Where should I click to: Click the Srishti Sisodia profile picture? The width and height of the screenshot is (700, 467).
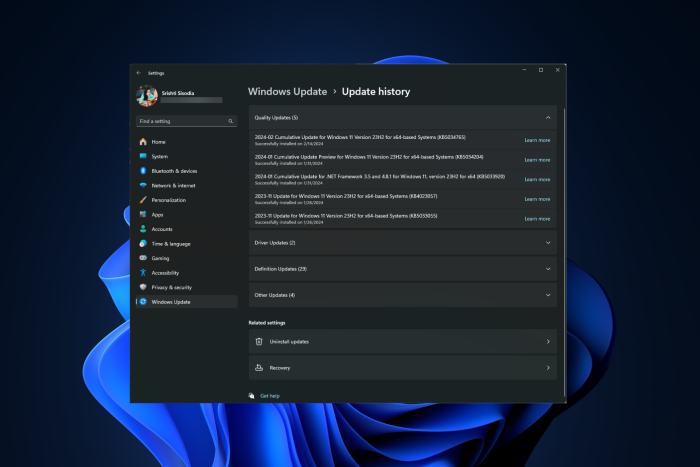click(x=147, y=96)
